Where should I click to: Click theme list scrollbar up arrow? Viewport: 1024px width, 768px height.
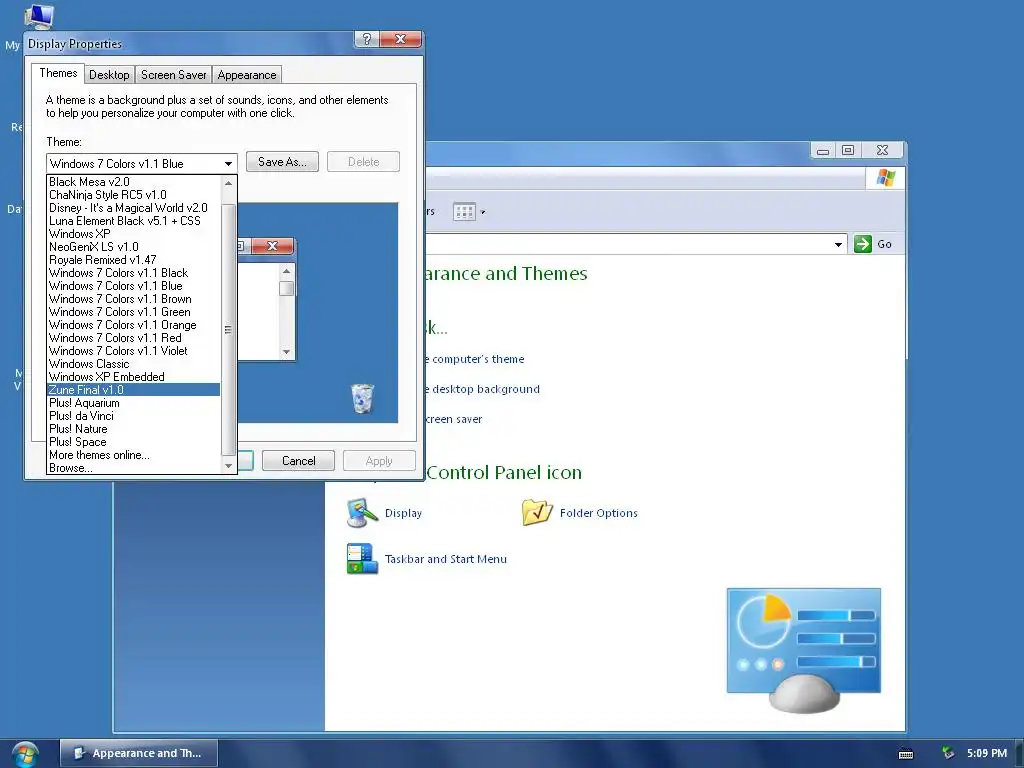228,183
